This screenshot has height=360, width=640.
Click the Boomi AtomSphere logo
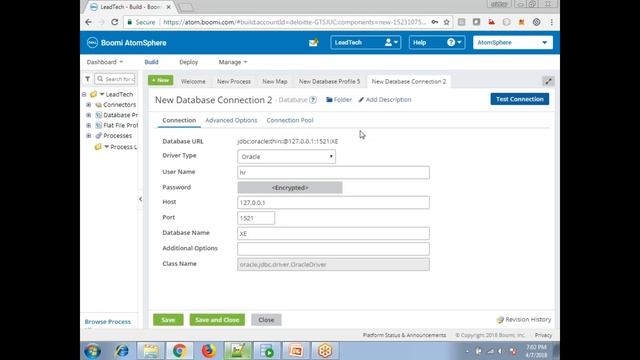(x=127, y=42)
